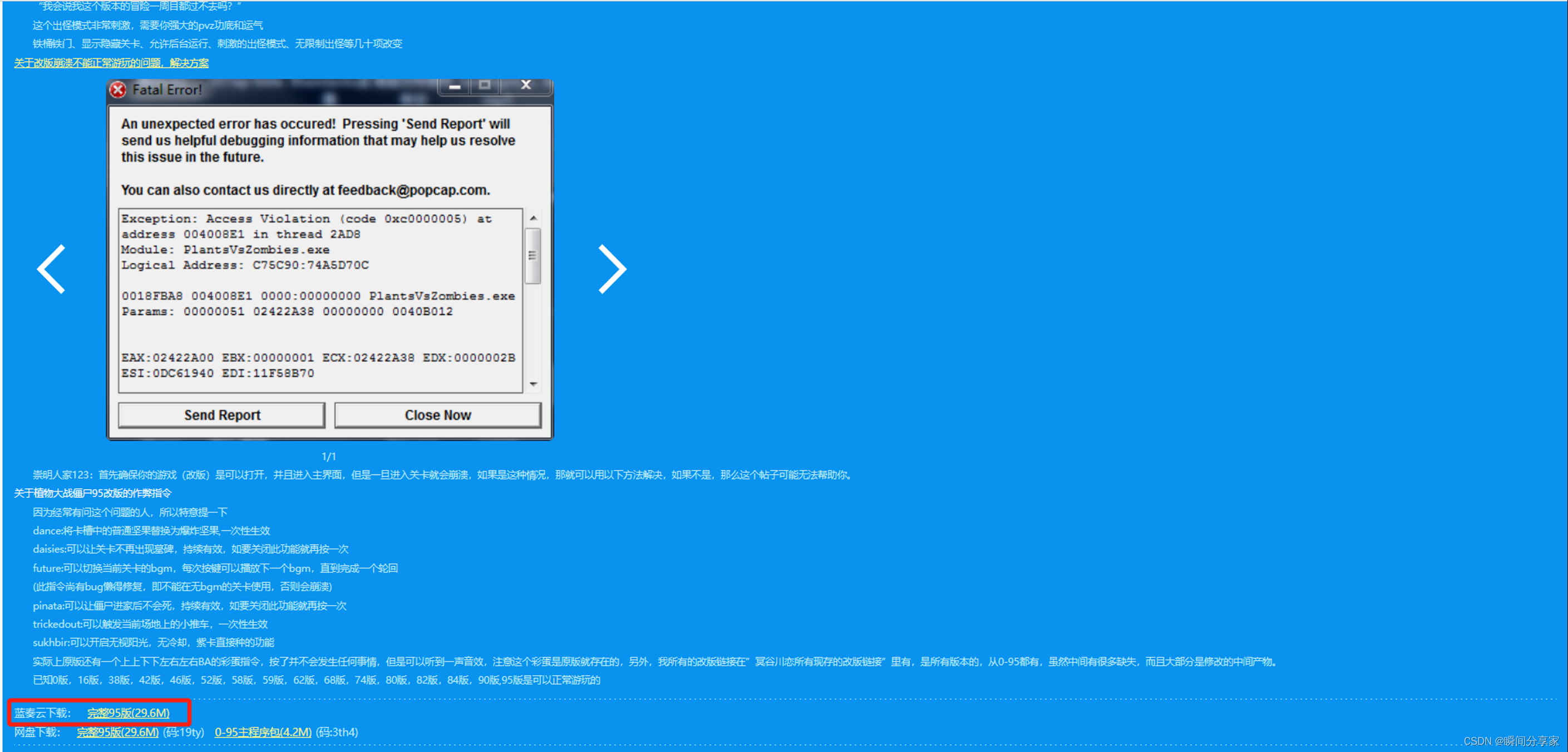Viewport: 1568px width, 752px height.
Task: Click the exception details scrollbar thumb
Action: [x=532, y=255]
